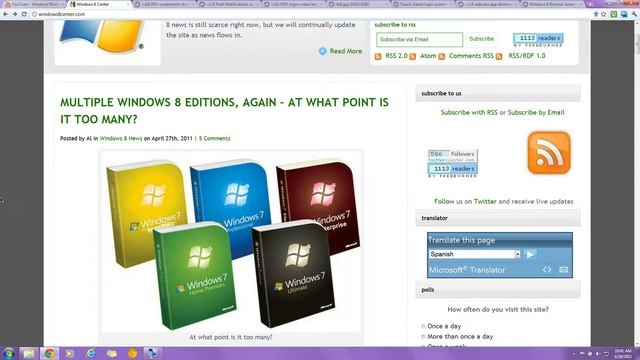Switch to Chrome in the taskbar
This screenshot has width=640, height=360.
coord(49,353)
